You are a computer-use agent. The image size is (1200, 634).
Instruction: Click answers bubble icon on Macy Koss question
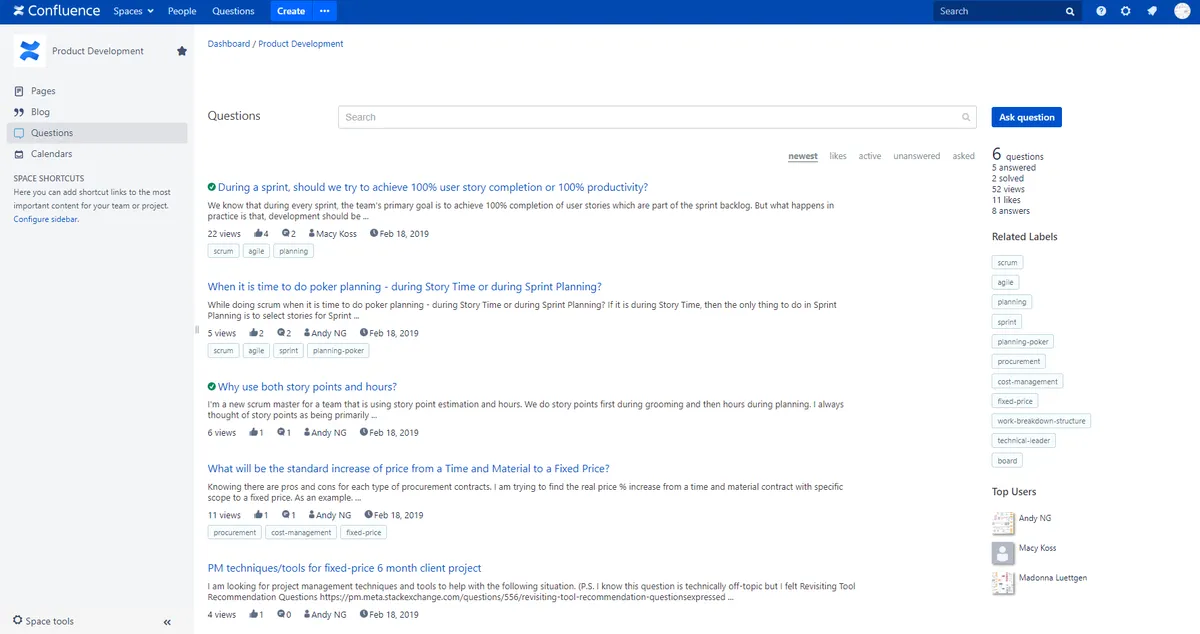pos(286,233)
